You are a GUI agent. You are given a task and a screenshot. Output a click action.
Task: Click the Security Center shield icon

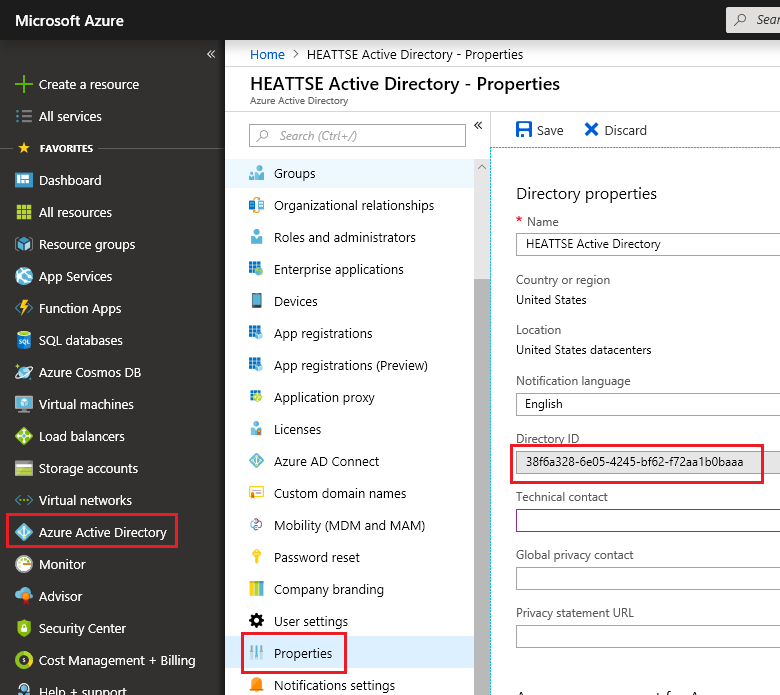[x=24, y=628]
